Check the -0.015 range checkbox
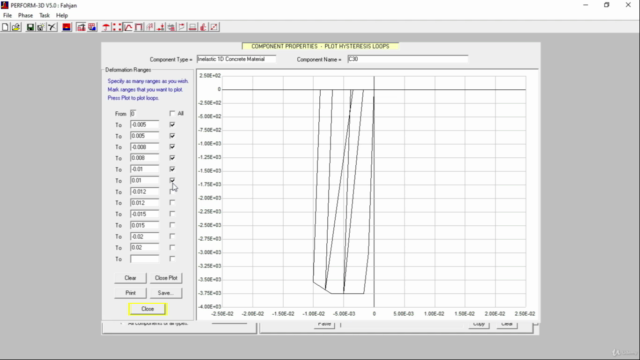Image resolution: width=640 pixels, height=360 pixels. click(x=172, y=213)
